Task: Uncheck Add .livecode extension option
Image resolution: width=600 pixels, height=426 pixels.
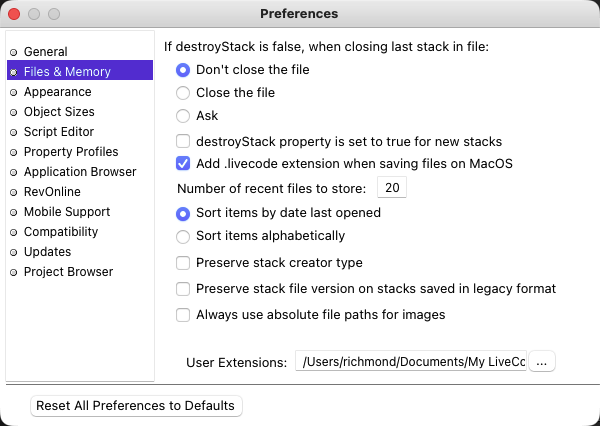Action: coord(183,163)
